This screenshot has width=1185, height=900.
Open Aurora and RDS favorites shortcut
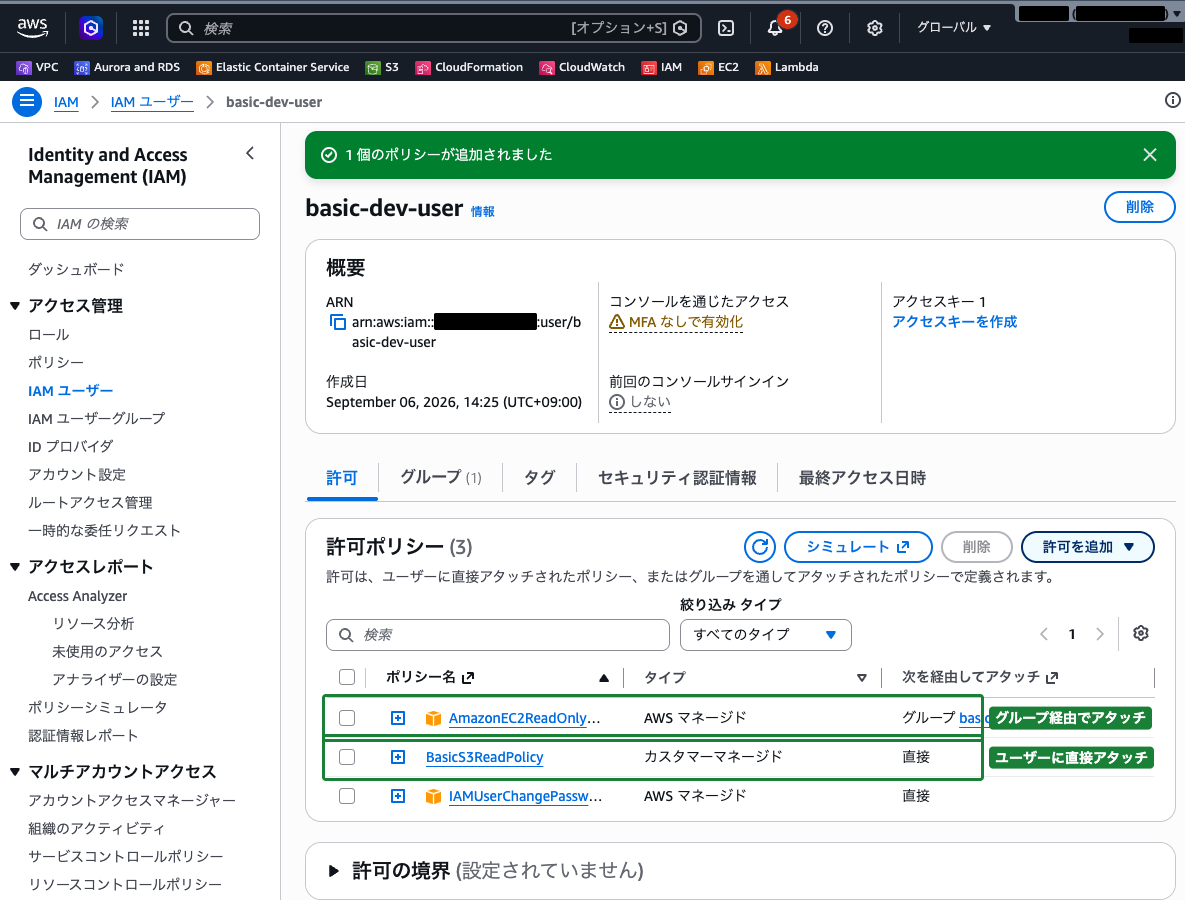(127, 67)
